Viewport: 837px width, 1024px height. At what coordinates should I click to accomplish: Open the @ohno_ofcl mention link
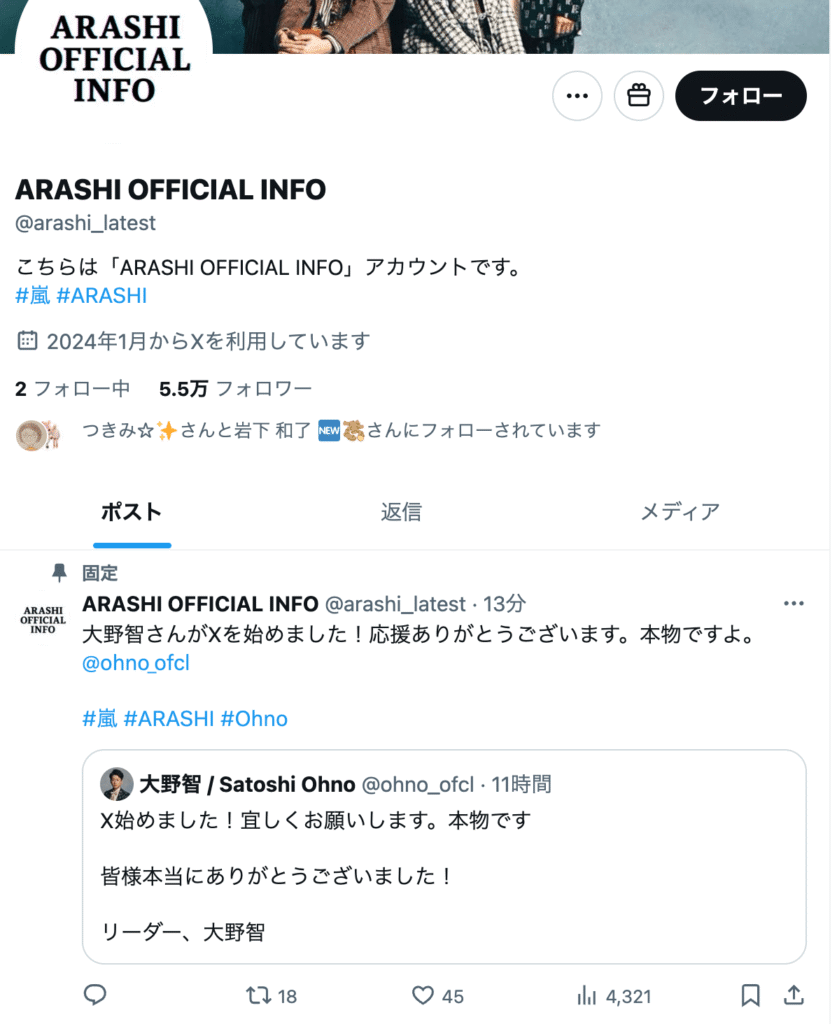coord(136,663)
